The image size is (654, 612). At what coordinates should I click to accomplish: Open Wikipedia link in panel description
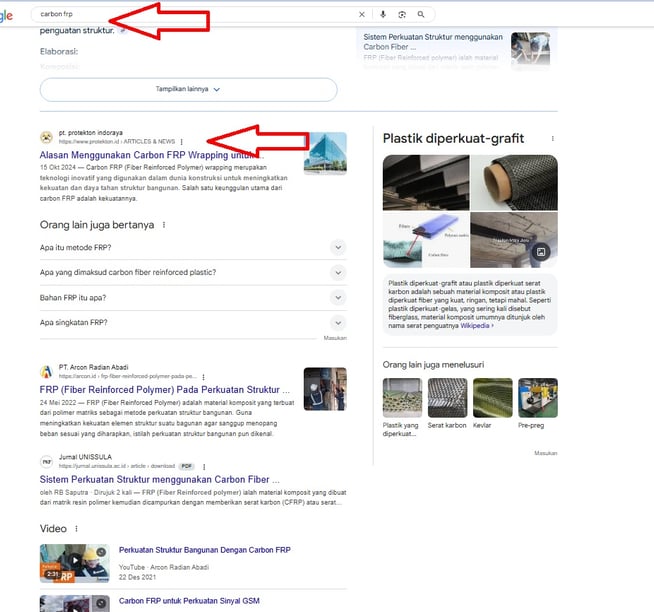[x=477, y=326]
